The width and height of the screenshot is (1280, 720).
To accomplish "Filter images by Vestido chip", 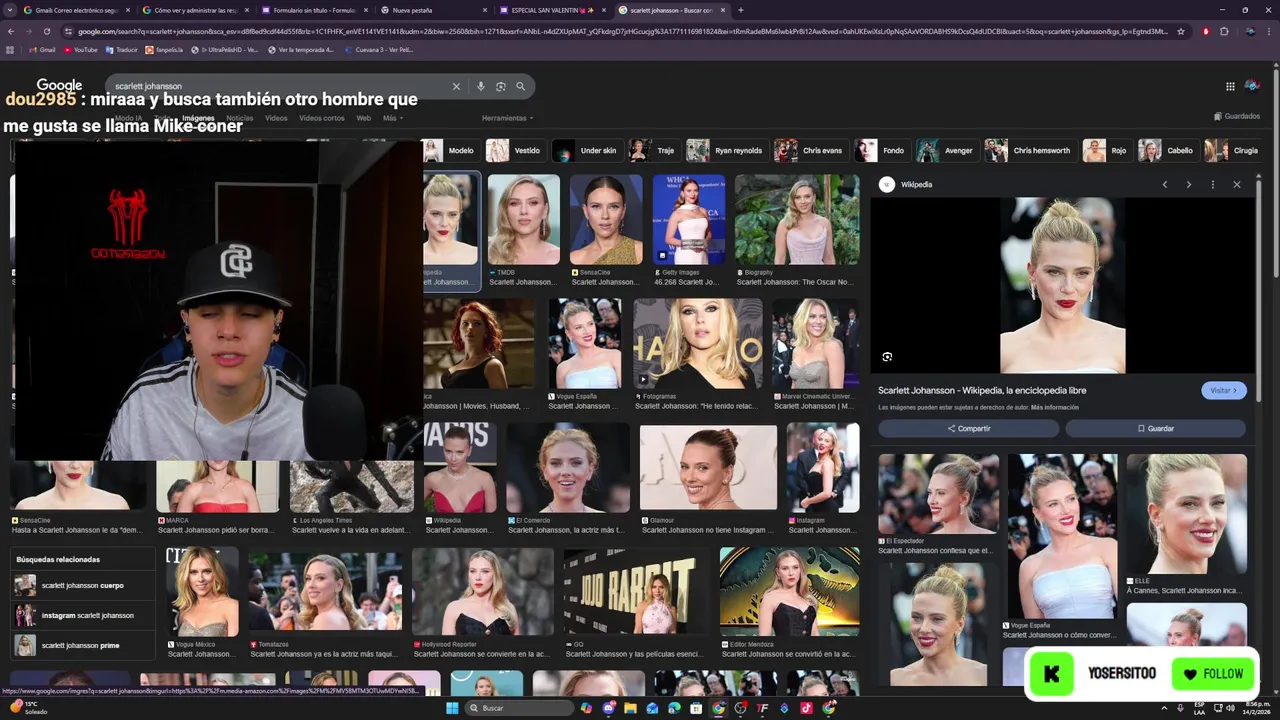I will coord(515,151).
